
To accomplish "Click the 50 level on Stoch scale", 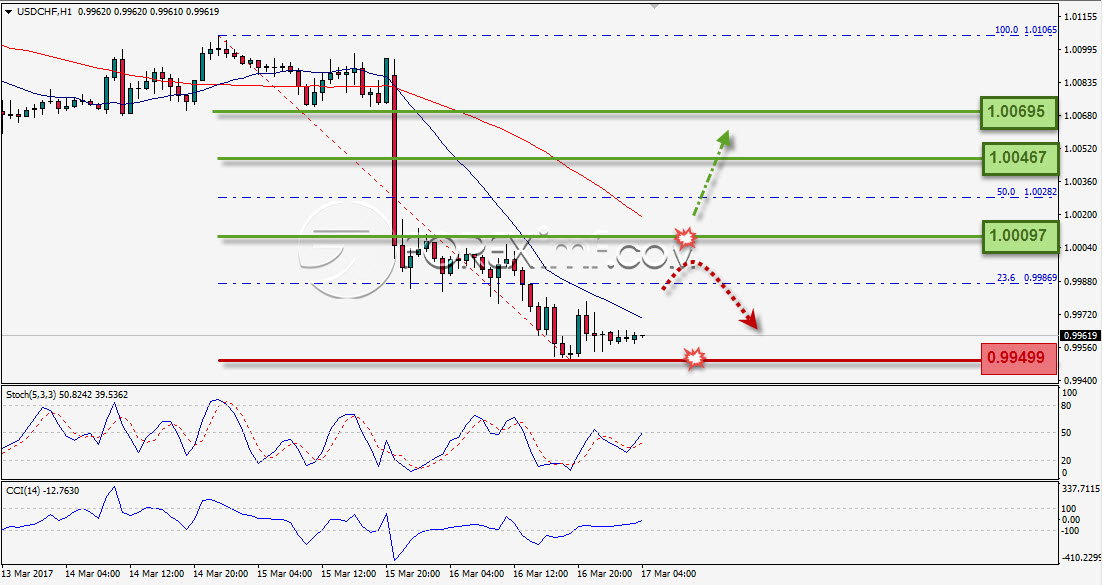I will click(1066, 433).
